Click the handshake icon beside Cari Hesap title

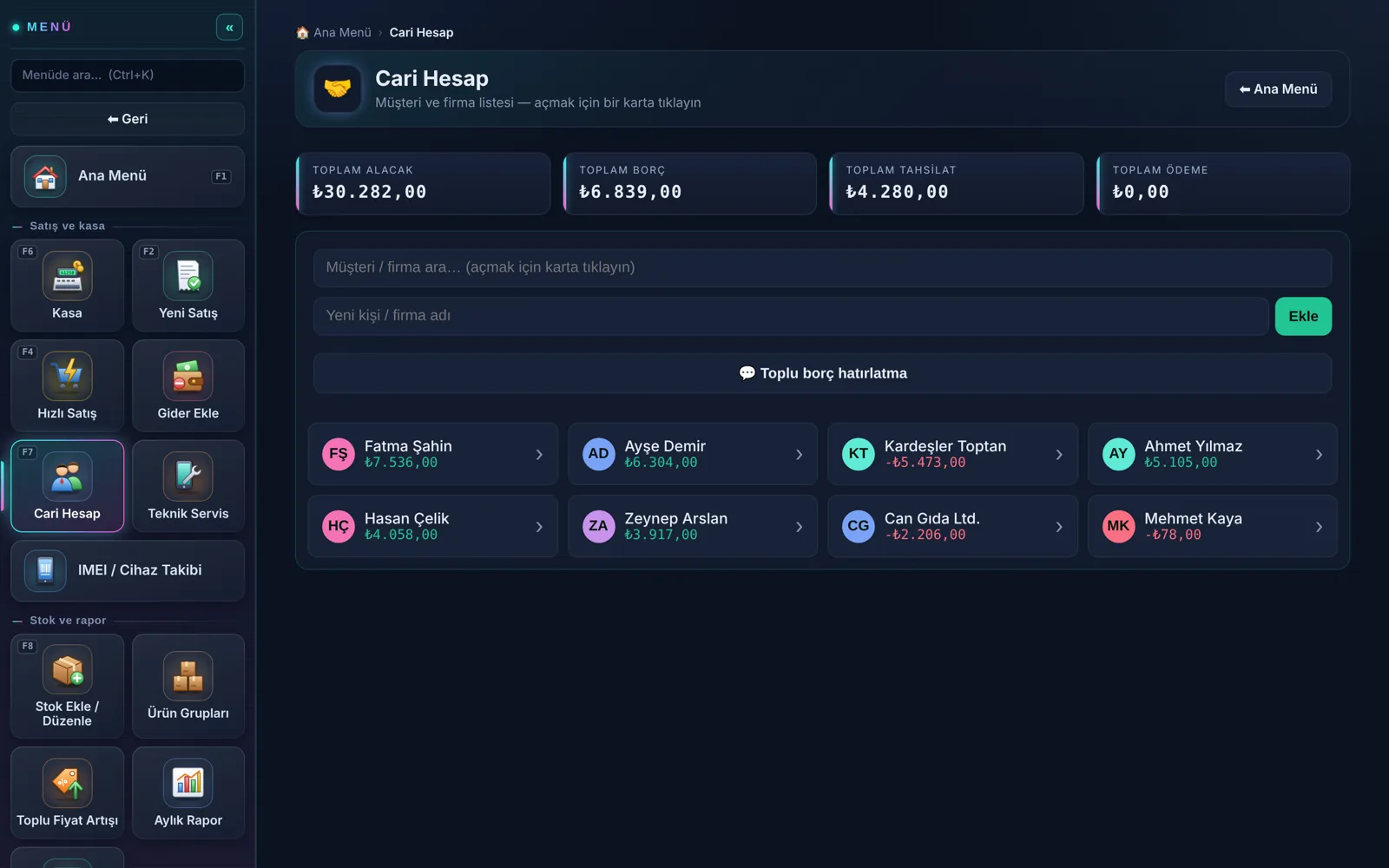pos(337,89)
